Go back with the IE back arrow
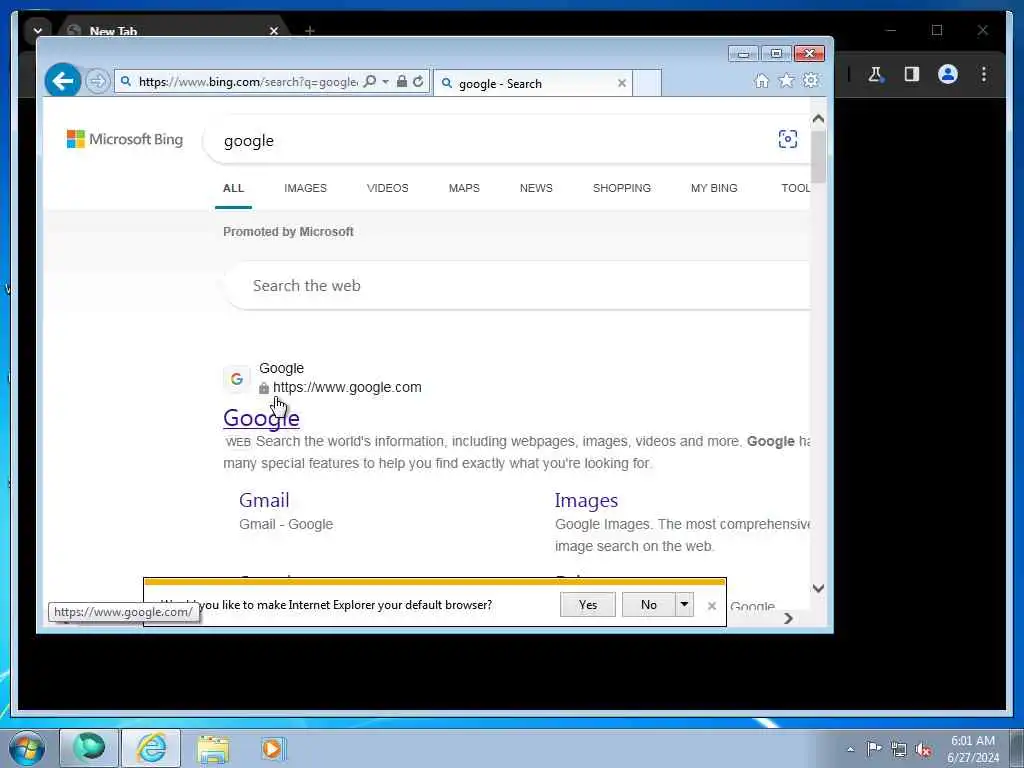 click(63, 81)
